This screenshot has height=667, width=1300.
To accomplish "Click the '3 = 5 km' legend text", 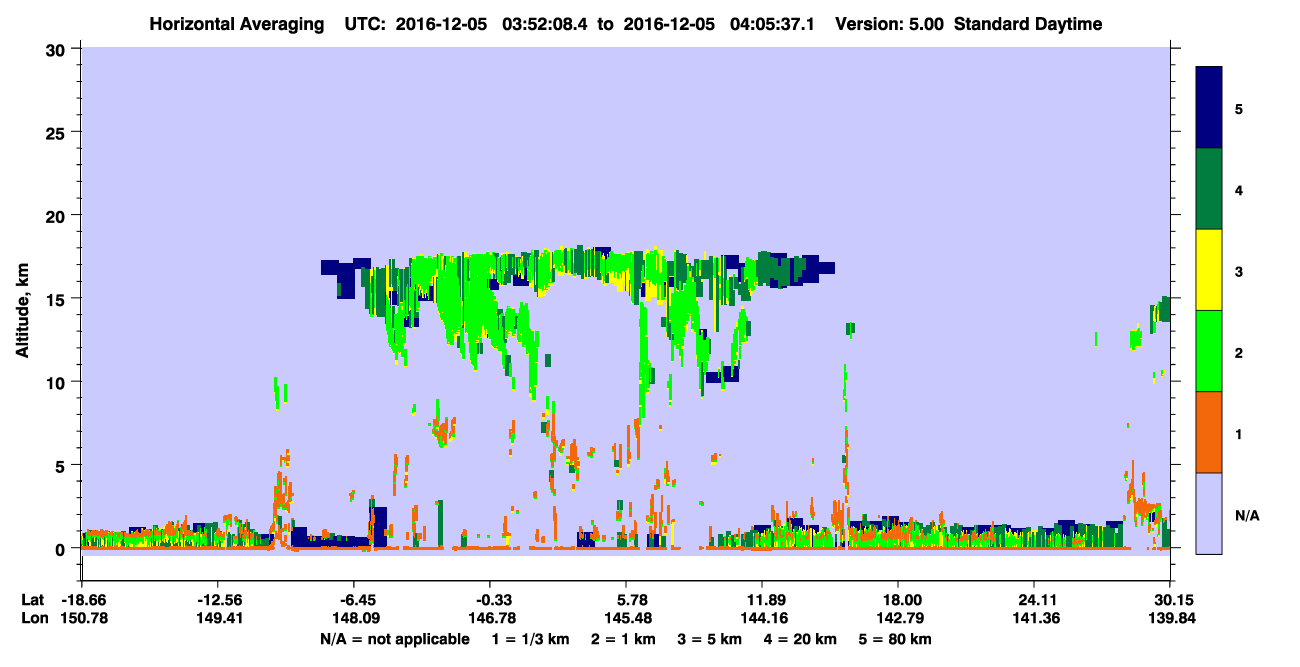I will pyautogui.click(x=710, y=639).
